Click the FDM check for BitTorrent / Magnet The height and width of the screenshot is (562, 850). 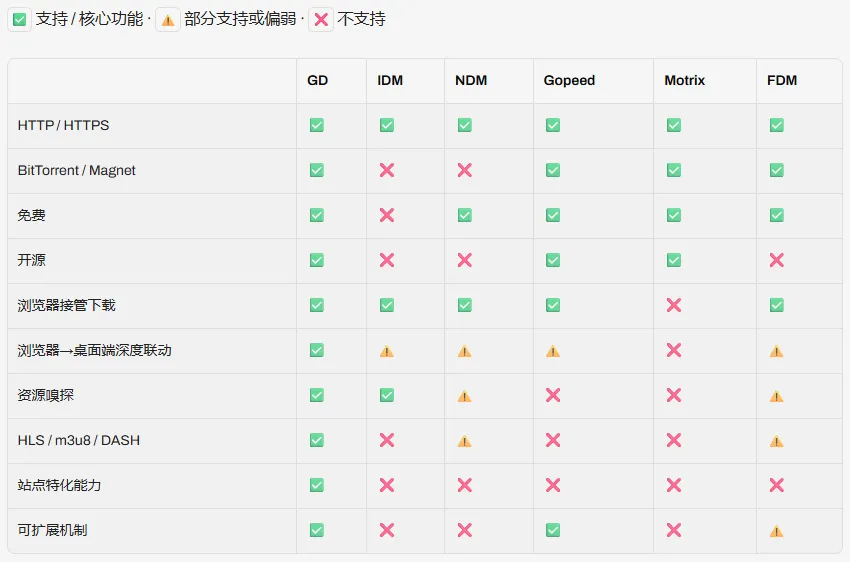777,170
